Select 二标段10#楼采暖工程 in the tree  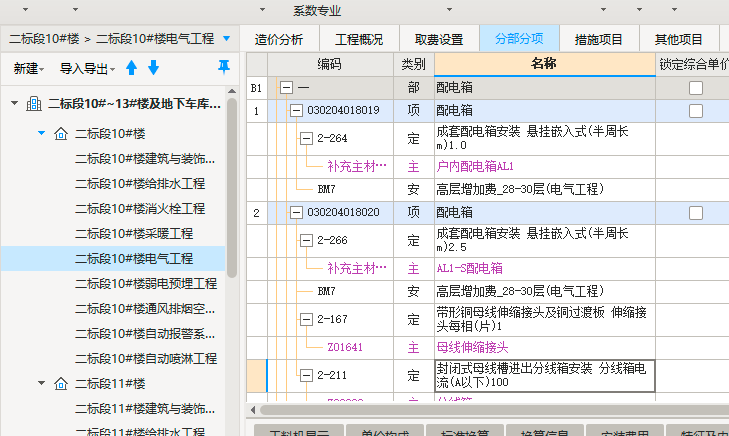tap(134, 234)
